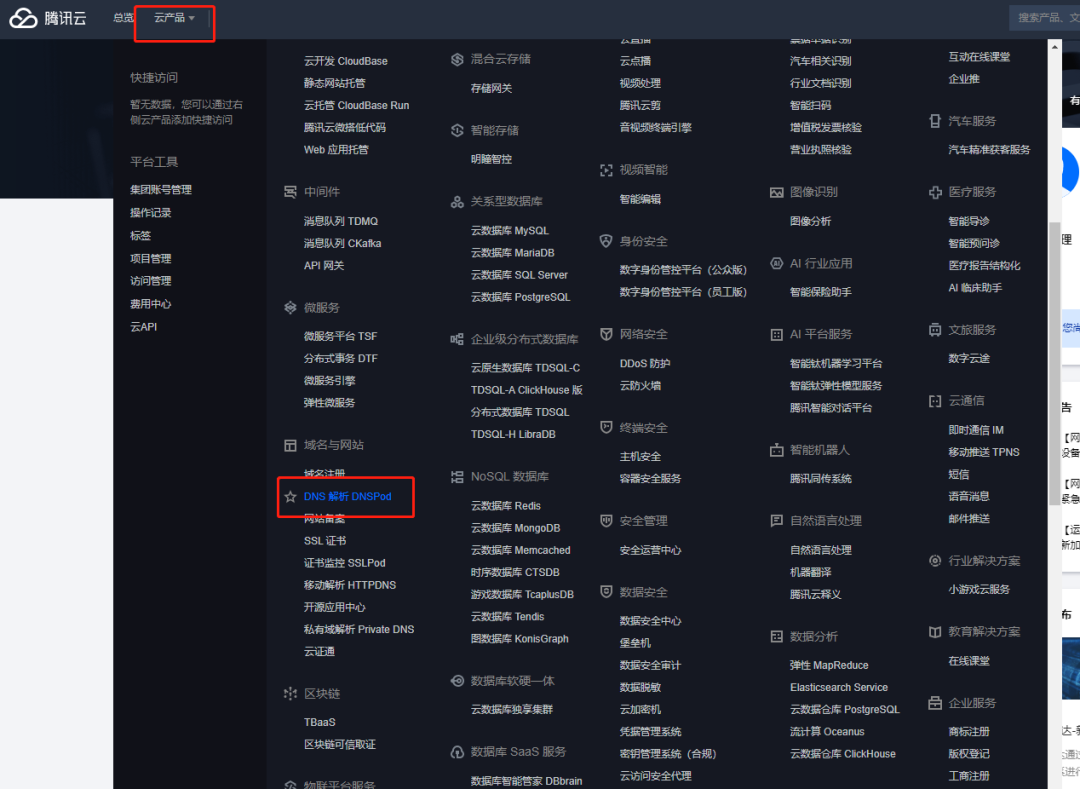
Task: Click the 云通信 category icon
Action: (x=935, y=401)
